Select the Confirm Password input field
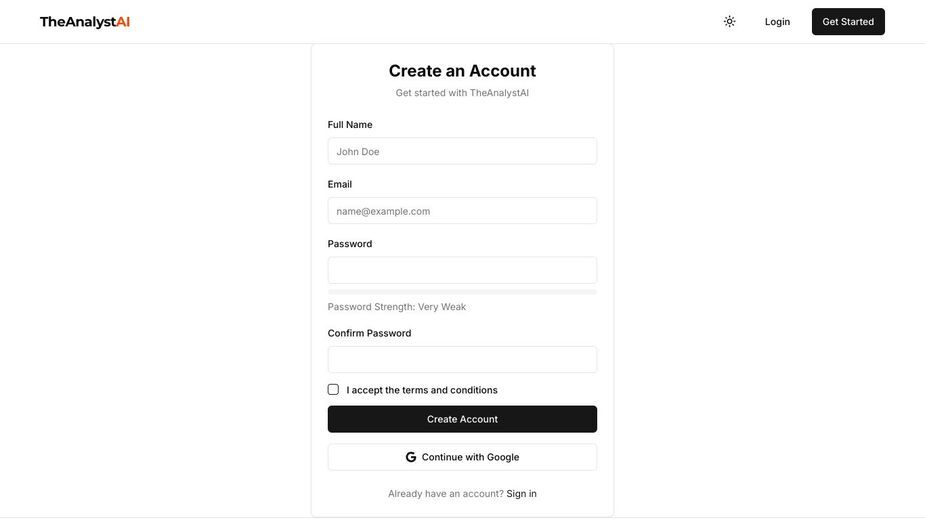This screenshot has width=925, height=520. click(x=462, y=359)
